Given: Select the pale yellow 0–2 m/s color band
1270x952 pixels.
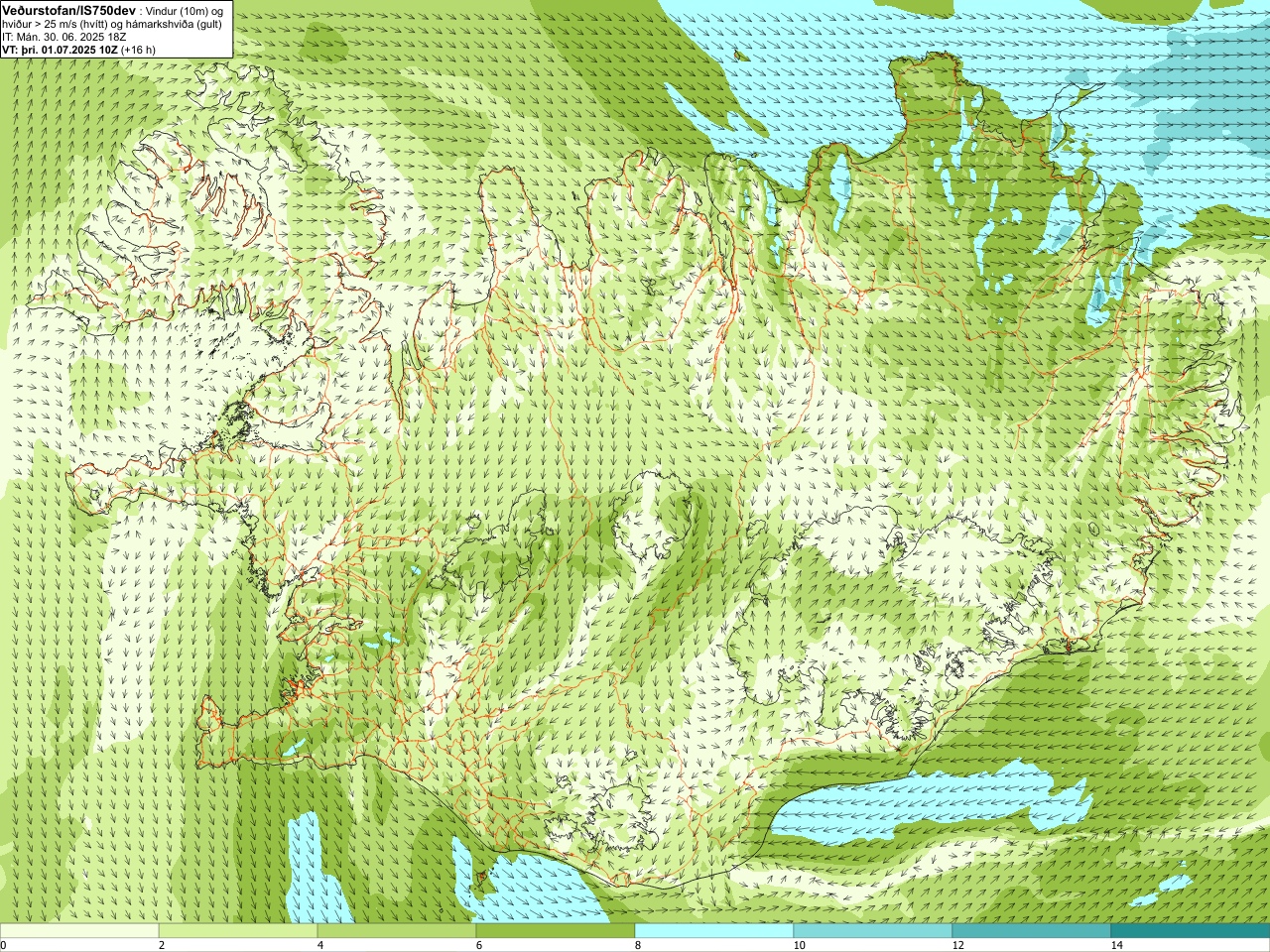Looking at the screenshot, I should tap(79, 931).
